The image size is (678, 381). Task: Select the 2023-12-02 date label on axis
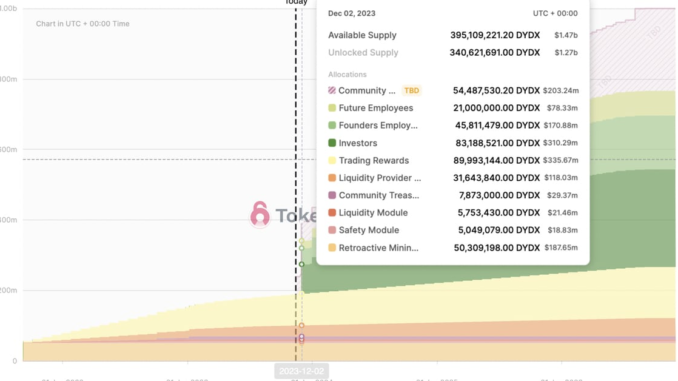(301, 371)
